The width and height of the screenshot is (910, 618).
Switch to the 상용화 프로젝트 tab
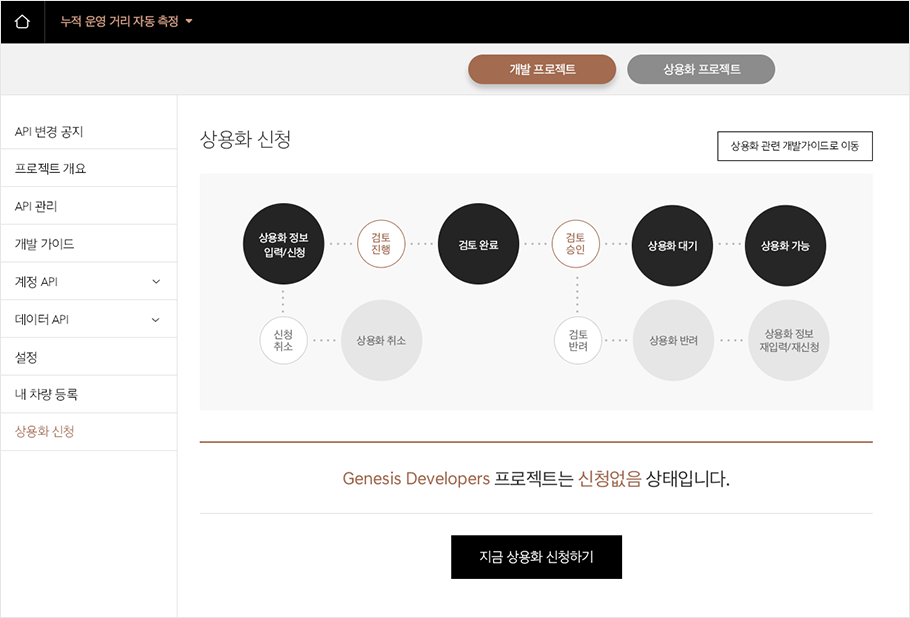pos(700,69)
